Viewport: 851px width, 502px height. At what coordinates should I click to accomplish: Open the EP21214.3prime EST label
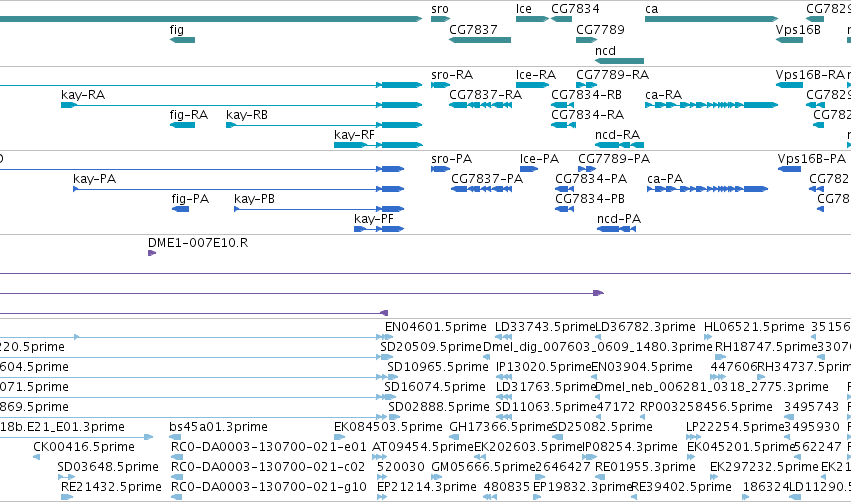[x=427, y=488]
